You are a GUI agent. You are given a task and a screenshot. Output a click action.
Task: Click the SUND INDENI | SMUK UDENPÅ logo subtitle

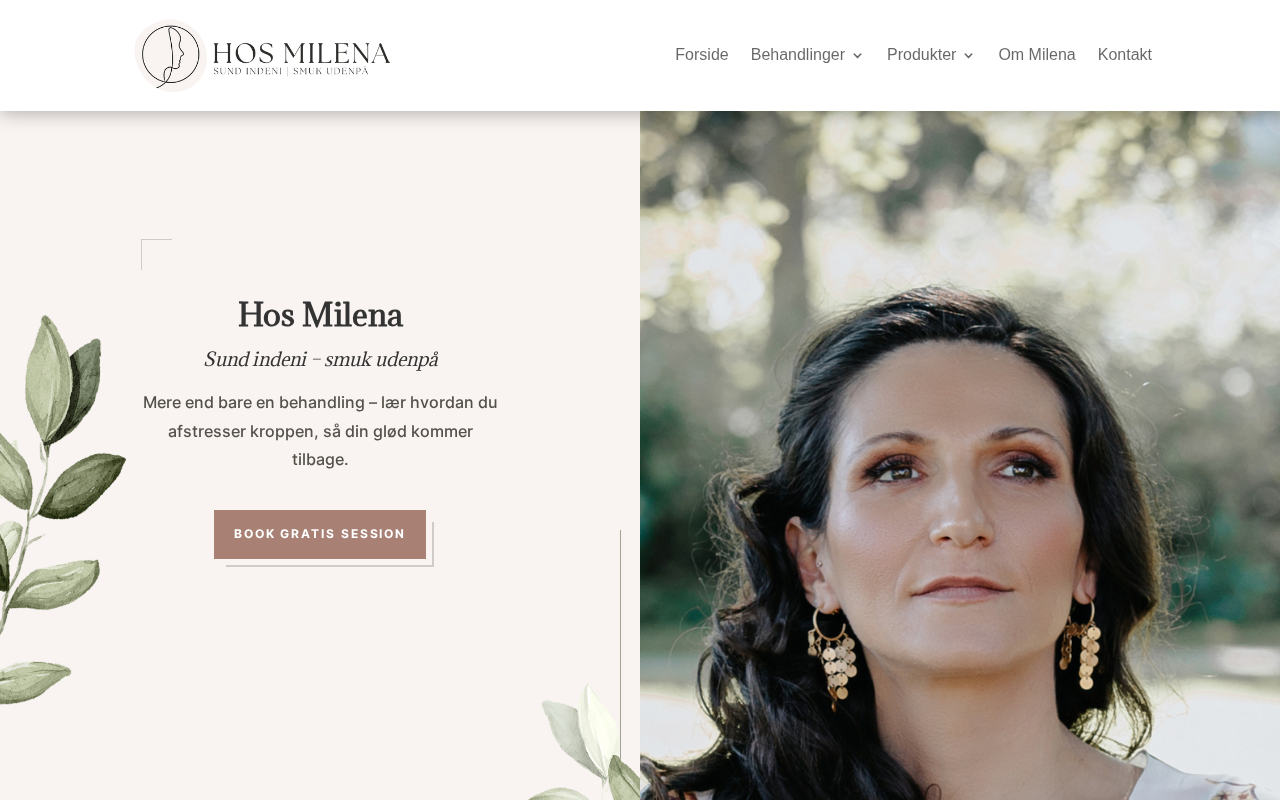pyautogui.click(x=291, y=72)
